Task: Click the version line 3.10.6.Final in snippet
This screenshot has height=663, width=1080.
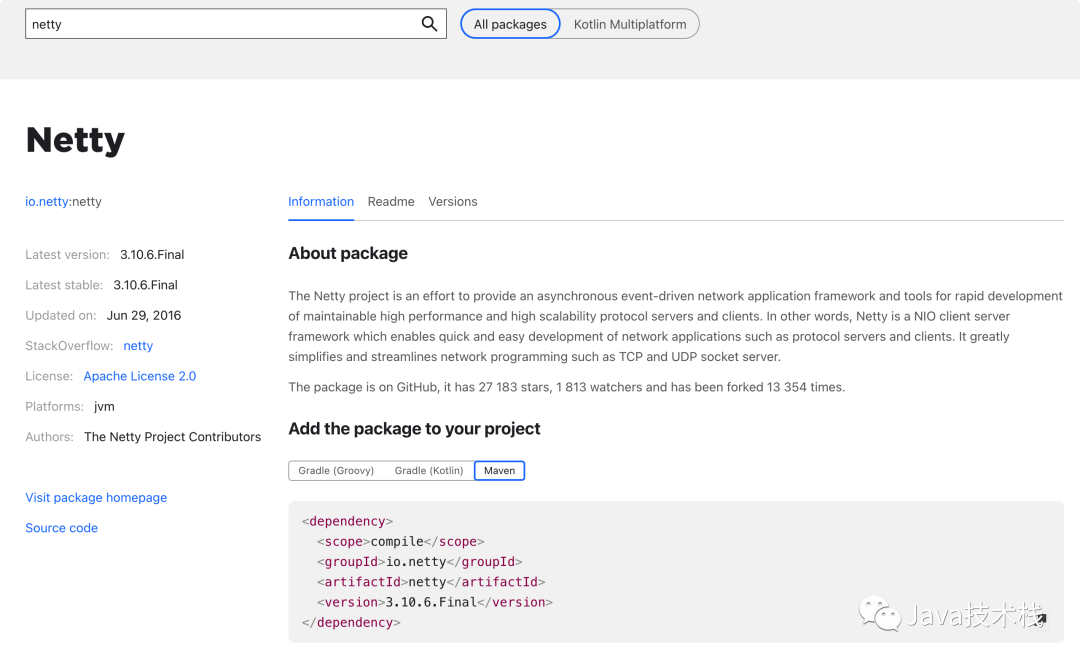Action: click(435, 602)
